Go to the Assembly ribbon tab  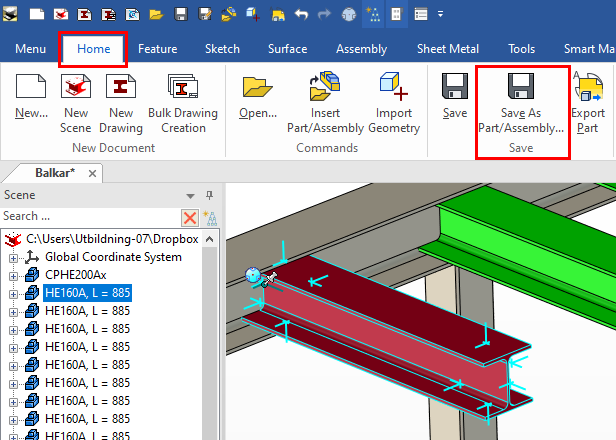[x=361, y=49]
